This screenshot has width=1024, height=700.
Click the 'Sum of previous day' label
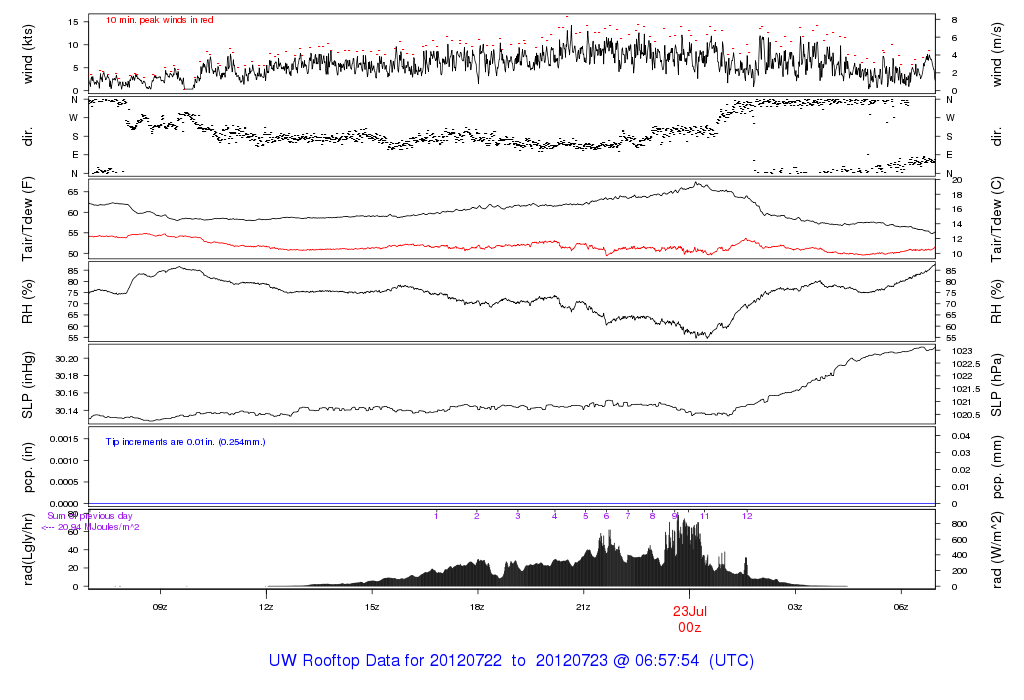tap(89, 516)
